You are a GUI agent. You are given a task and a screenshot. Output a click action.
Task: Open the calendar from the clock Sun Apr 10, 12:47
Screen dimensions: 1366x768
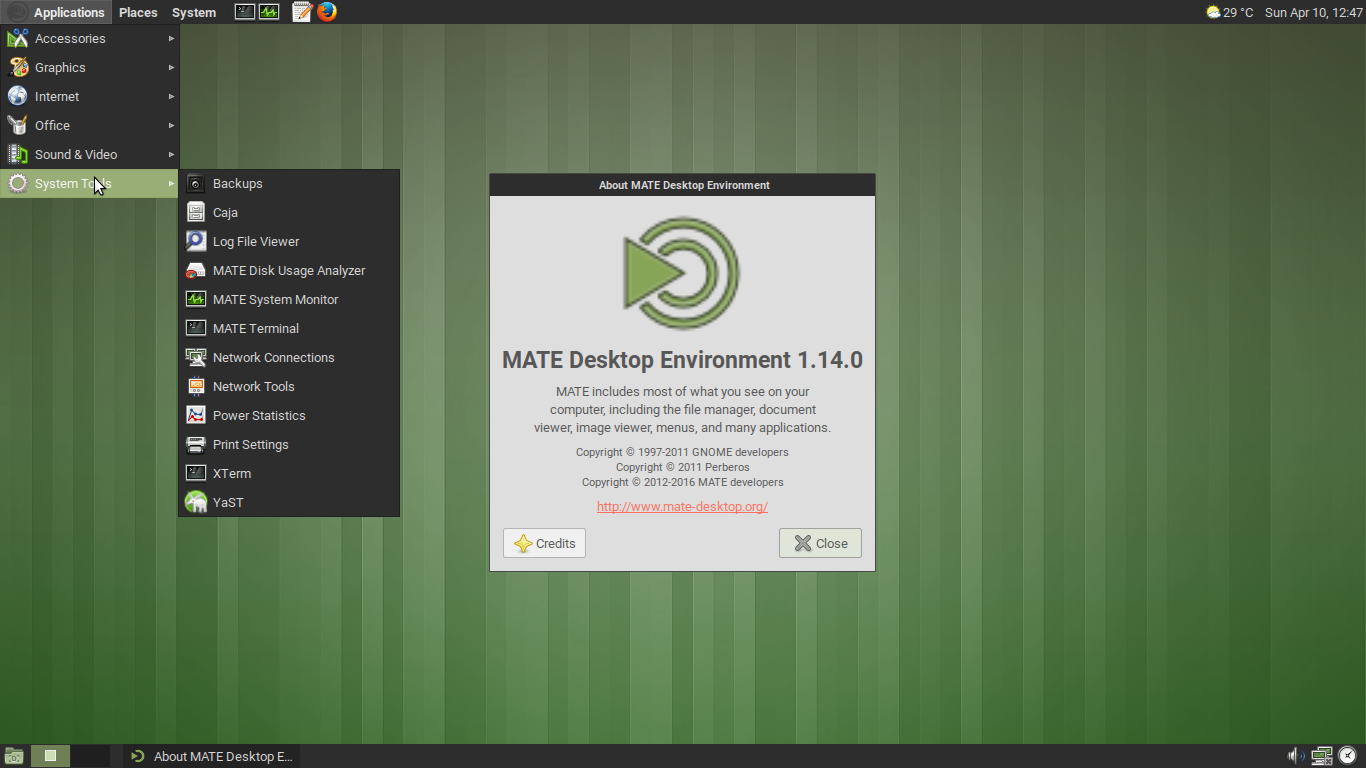[x=1314, y=12]
